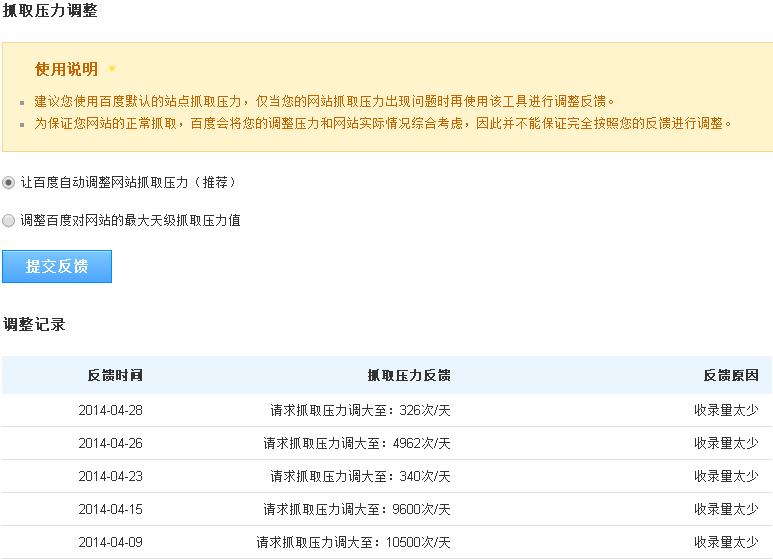Click the 使用说明 heading text
This screenshot has width=773, height=559.
point(66,69)
